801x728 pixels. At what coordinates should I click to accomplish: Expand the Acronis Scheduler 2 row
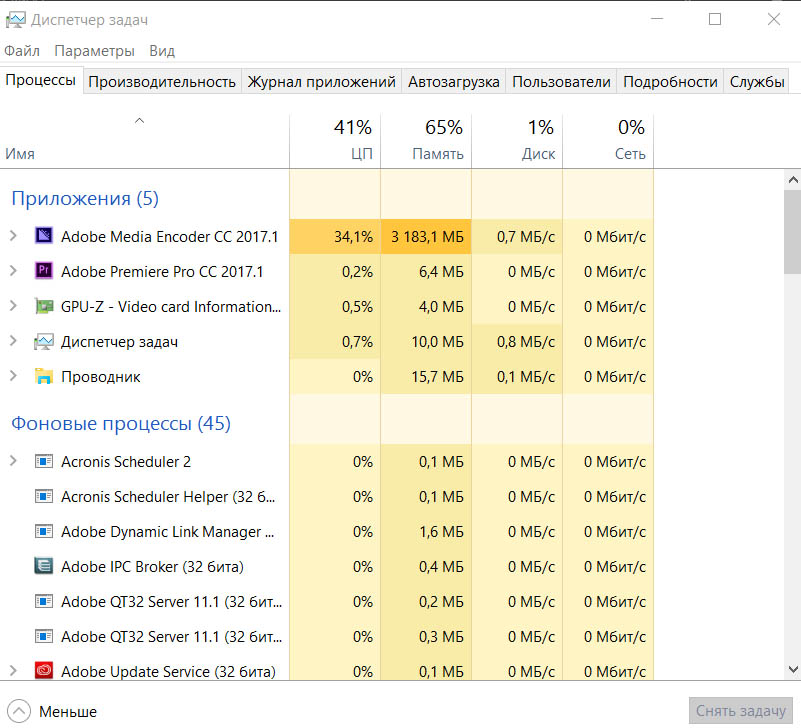click(13, 461)
